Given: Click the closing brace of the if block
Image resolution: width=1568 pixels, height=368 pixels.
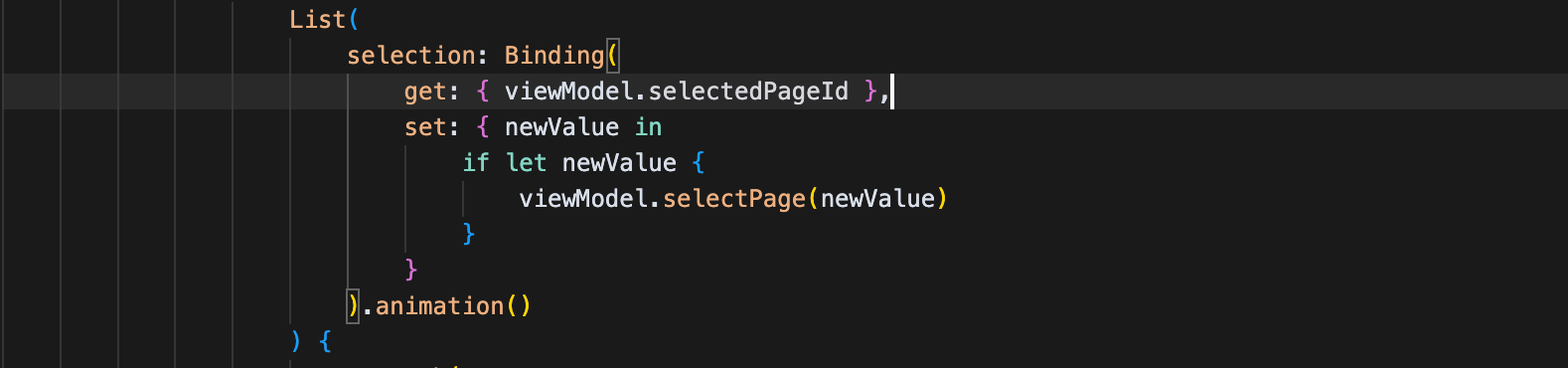Looking at the screenshot, I should click(469, 235).
